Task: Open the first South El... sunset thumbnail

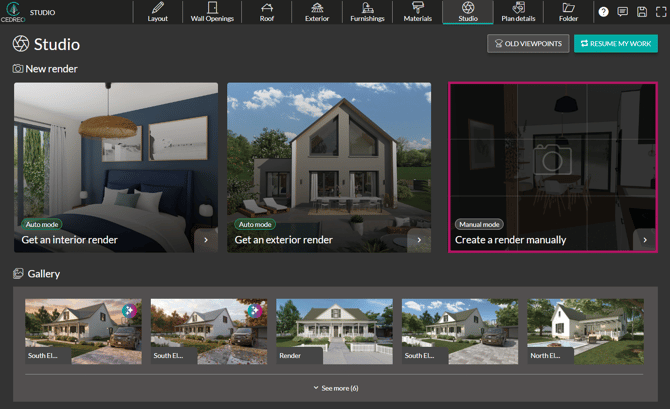Action: [x=83, y=331]
